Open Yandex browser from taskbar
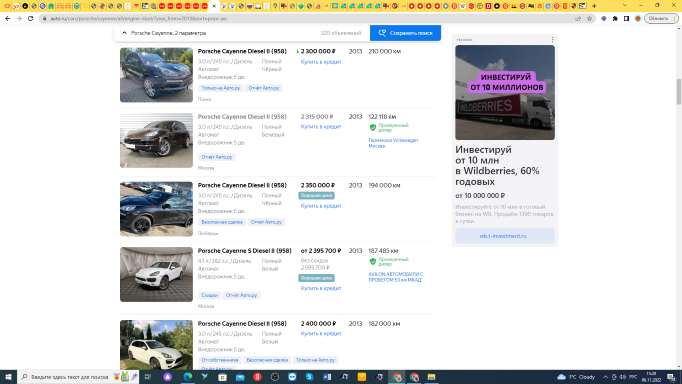 pyautogui.click(x=257, y=377)
